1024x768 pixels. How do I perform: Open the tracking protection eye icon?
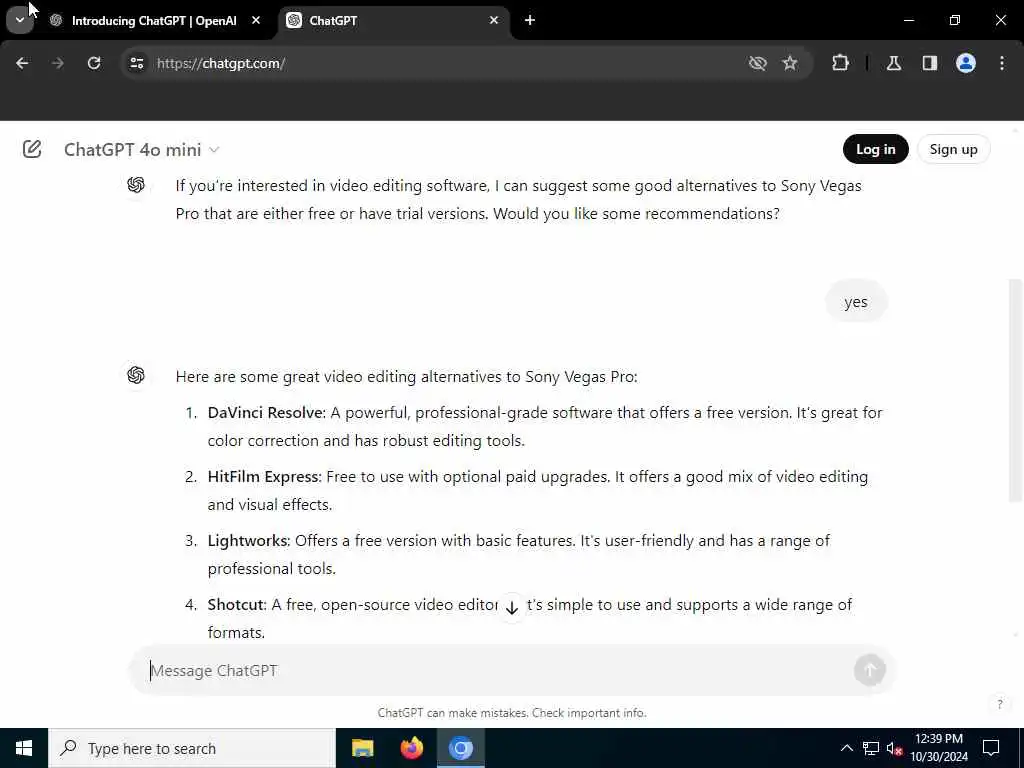758,63
